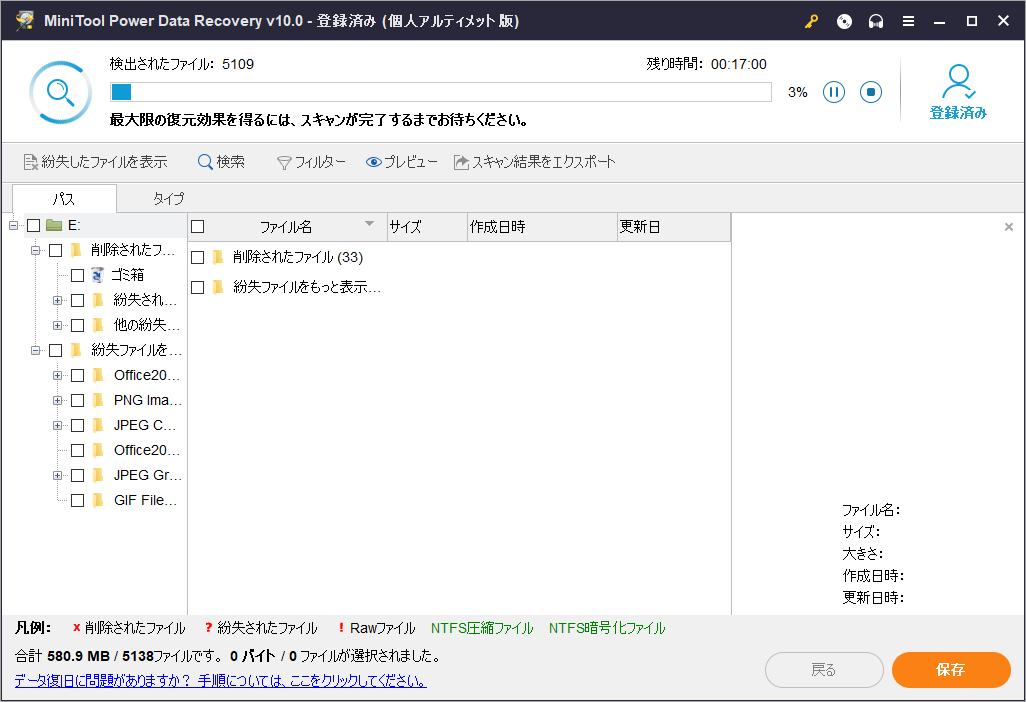Stop the scan with the stop icon

tap(871, 92)
